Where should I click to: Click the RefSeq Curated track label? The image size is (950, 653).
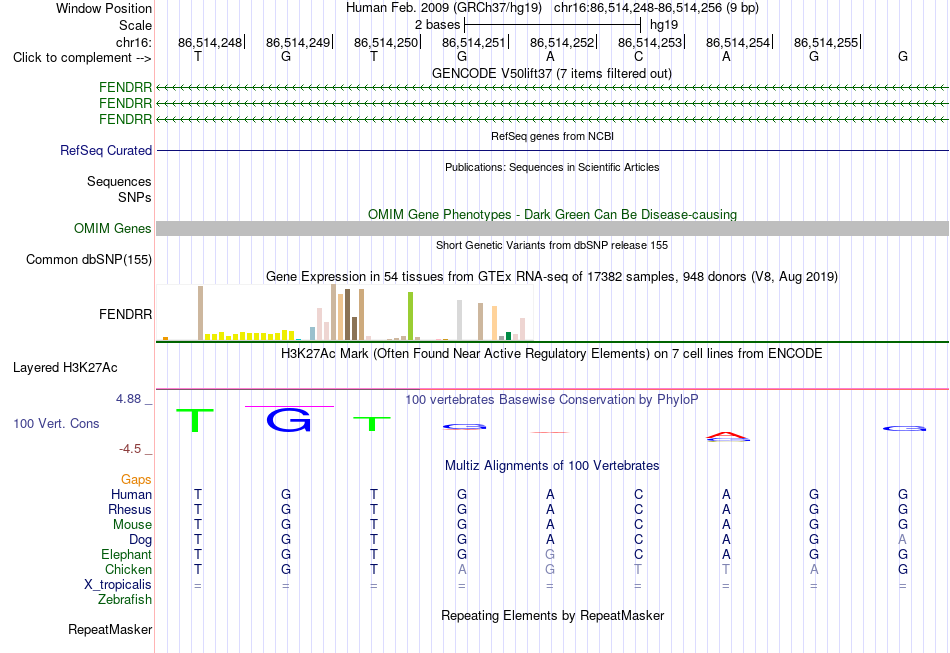coord(106,150)
